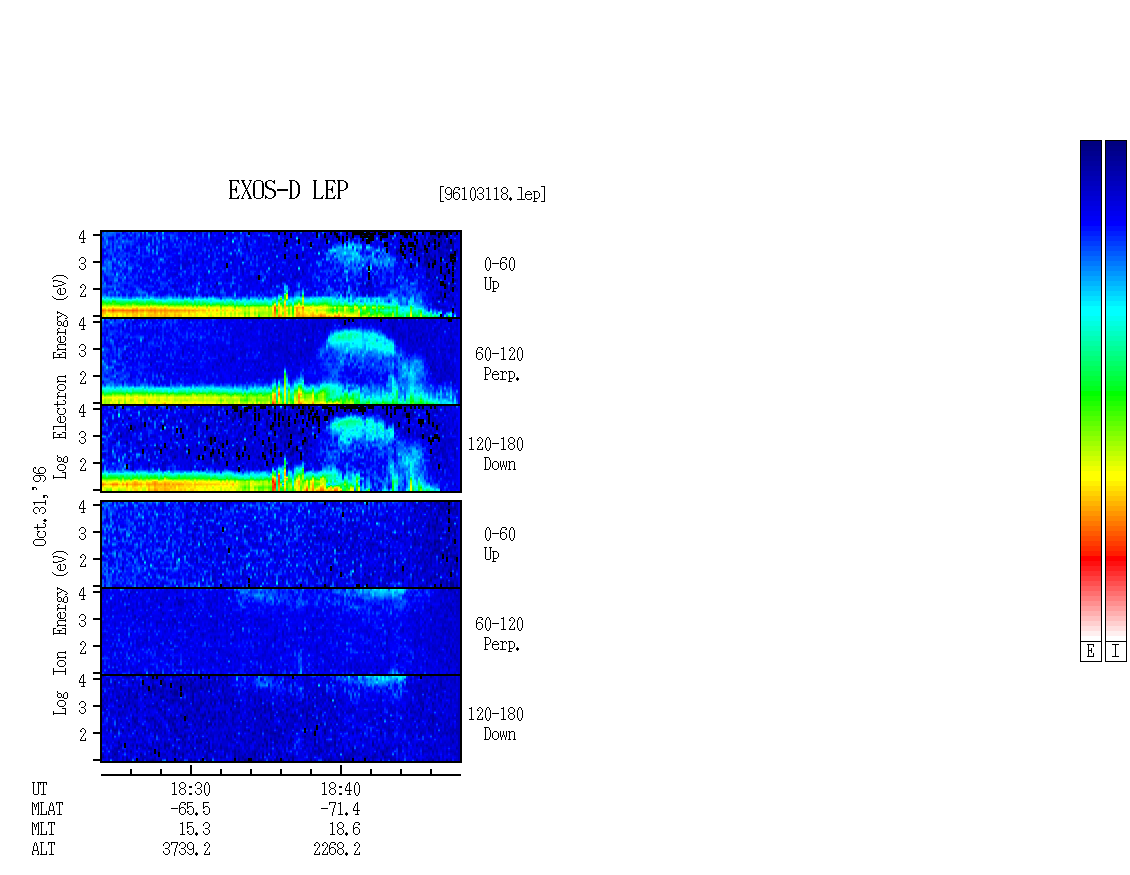Click the '0-60 Up' label beside electron panel

click(499, 274)
